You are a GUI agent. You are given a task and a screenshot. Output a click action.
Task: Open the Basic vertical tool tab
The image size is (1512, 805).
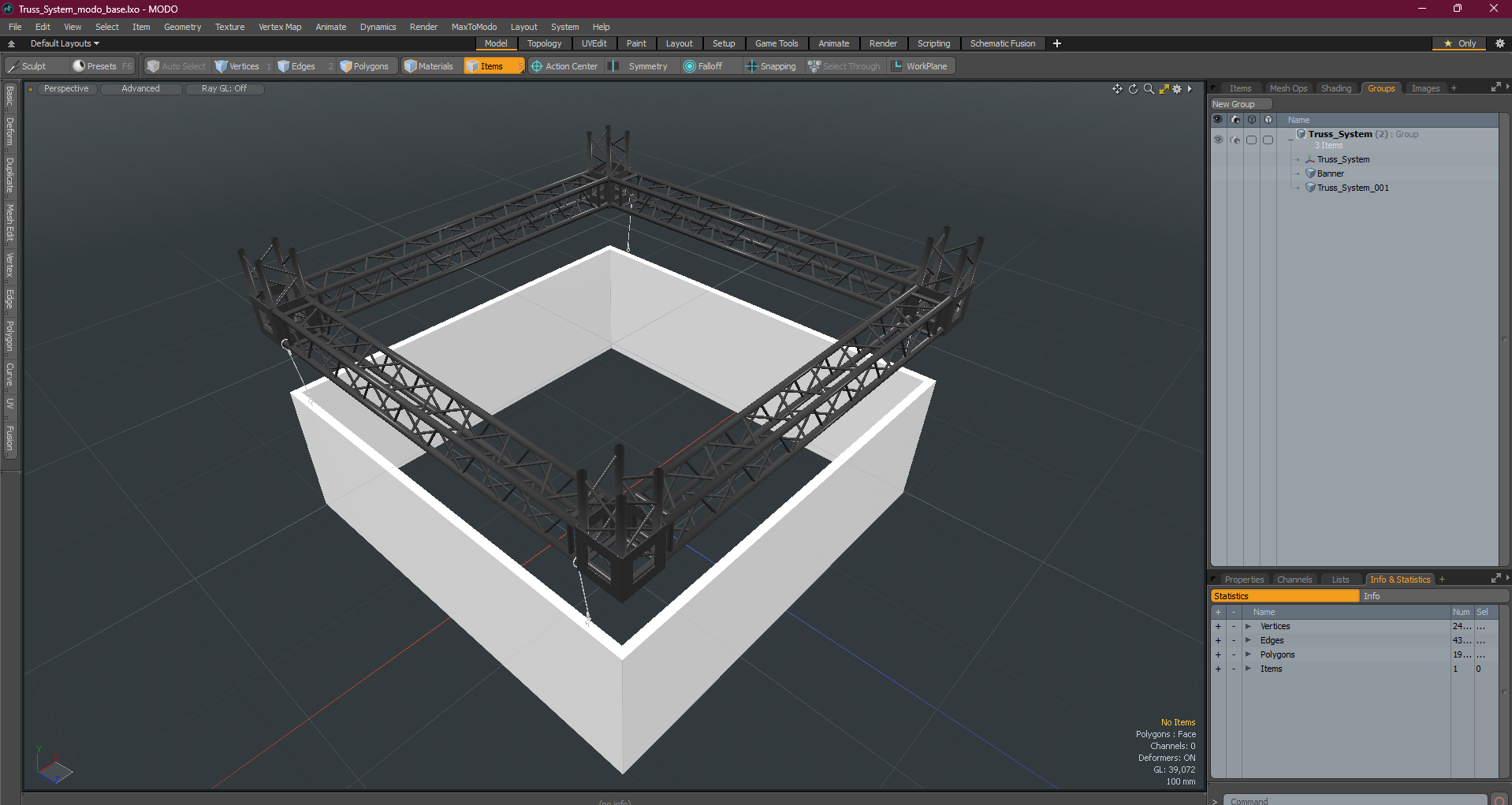(x=9, y=96)
